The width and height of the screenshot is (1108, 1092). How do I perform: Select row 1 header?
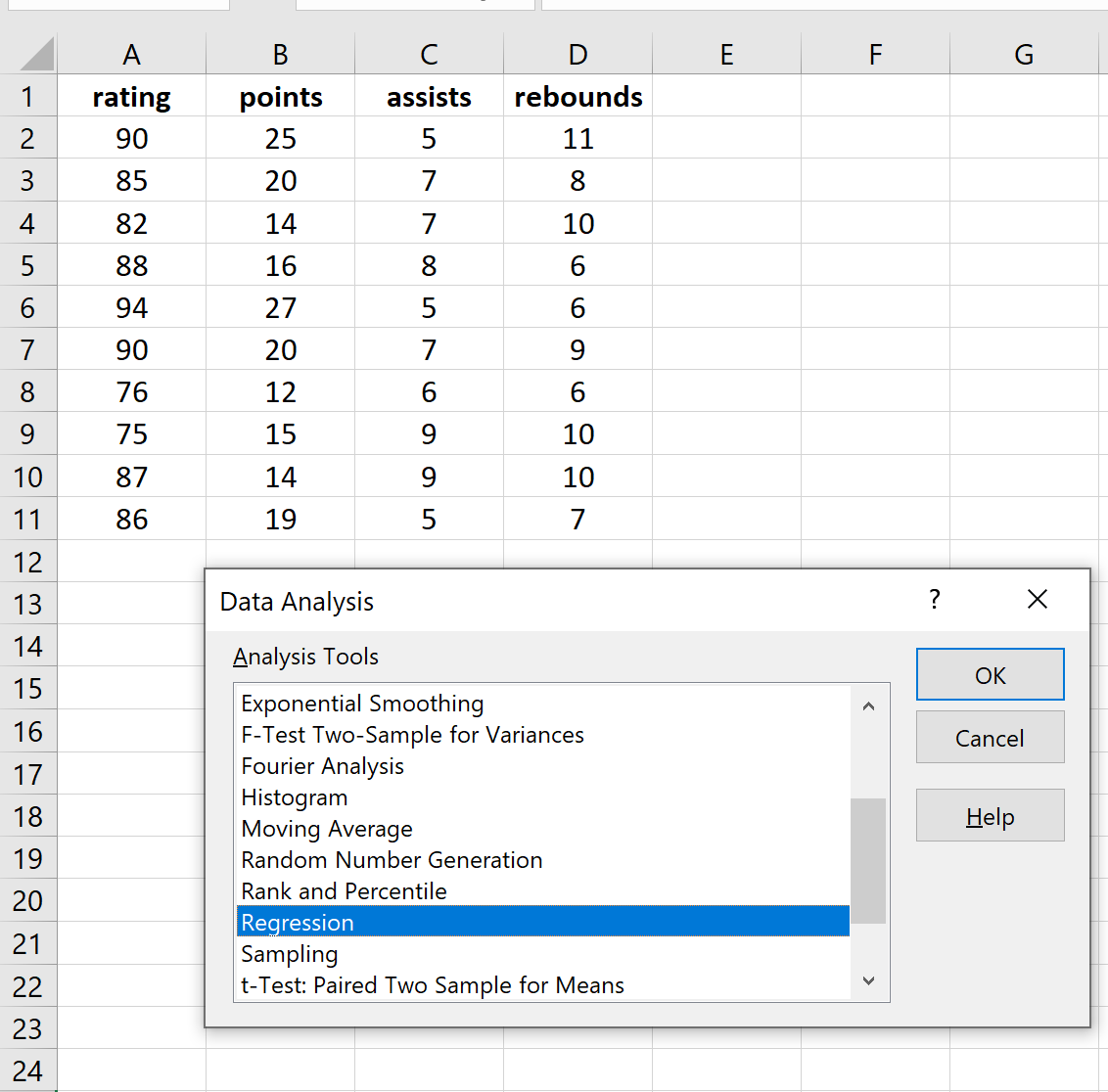click(28, 96)
